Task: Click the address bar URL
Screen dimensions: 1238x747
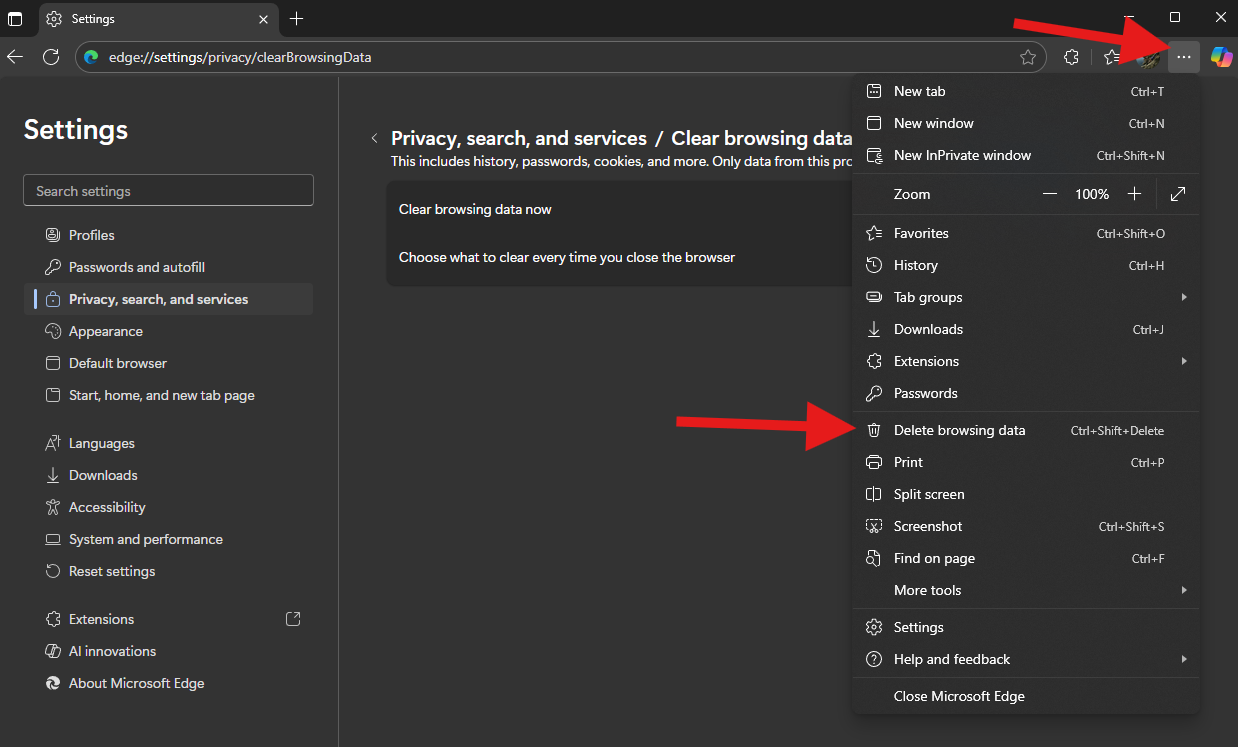Action: point(240,57)
